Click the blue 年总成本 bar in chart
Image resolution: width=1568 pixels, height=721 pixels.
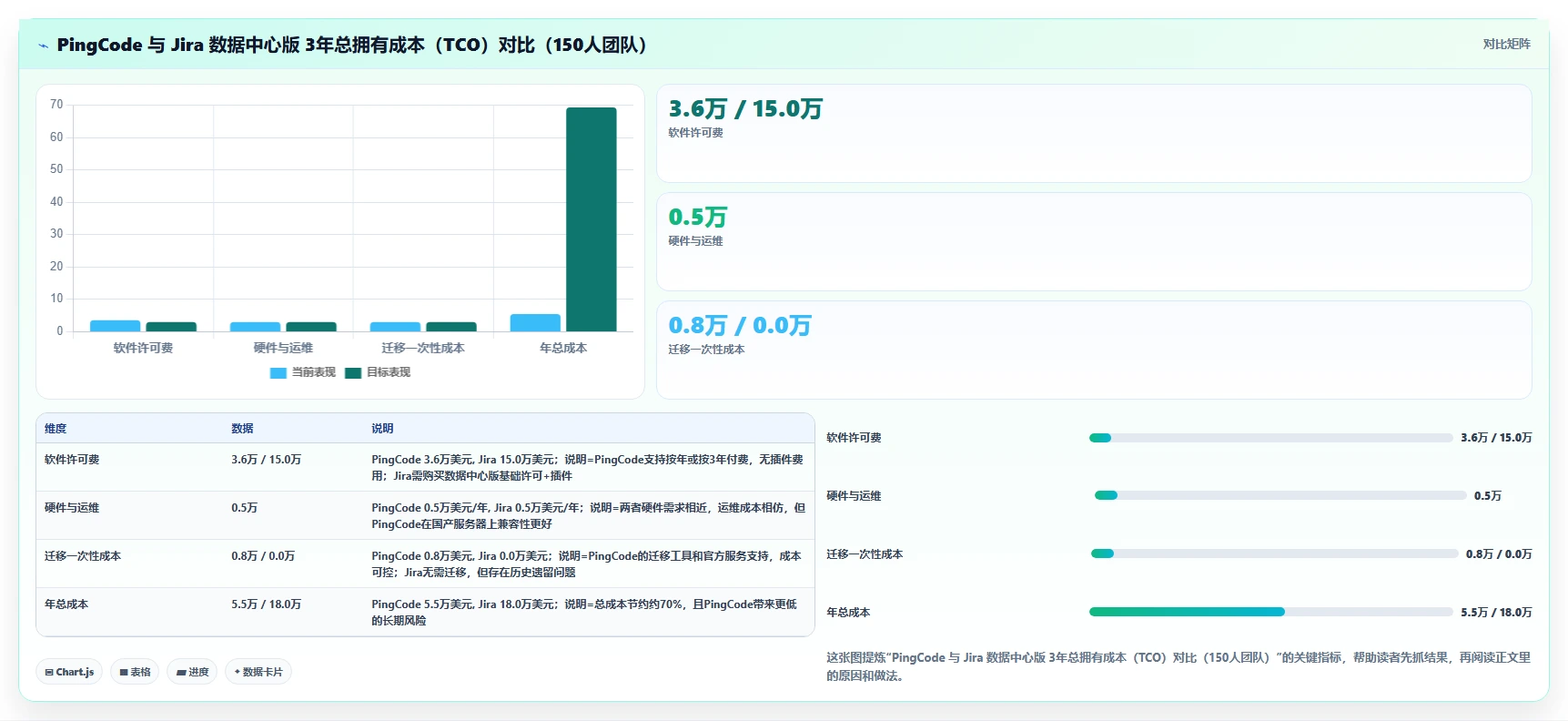[x=535, y=322]
